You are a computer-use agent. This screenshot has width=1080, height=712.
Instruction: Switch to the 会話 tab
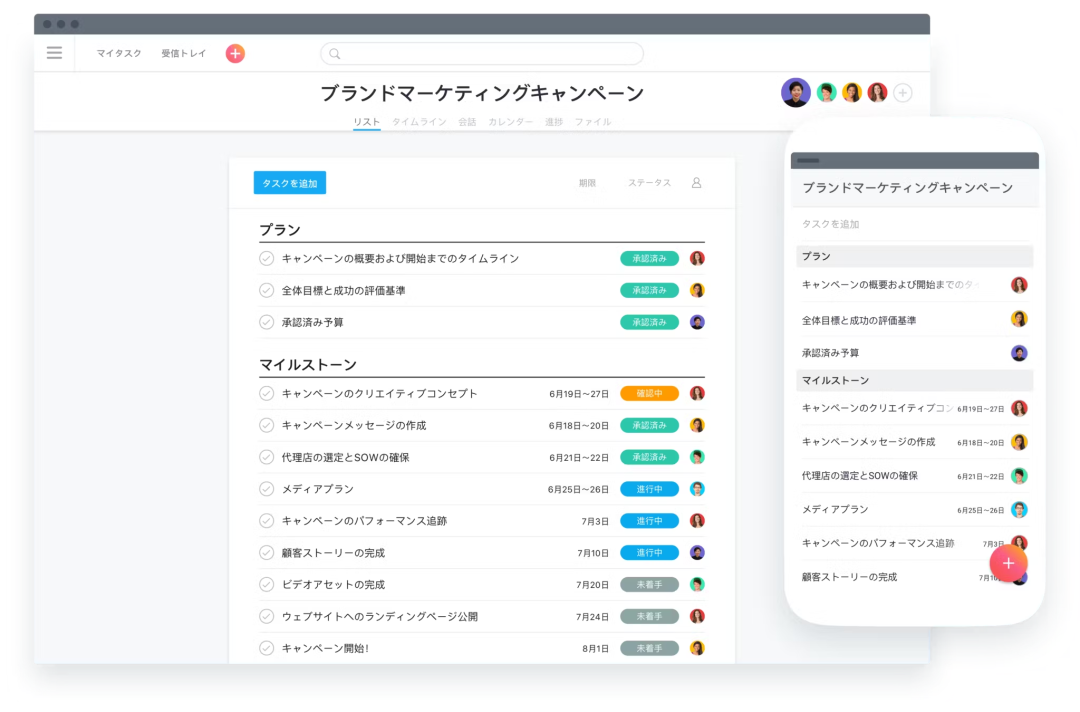[467, 122]
